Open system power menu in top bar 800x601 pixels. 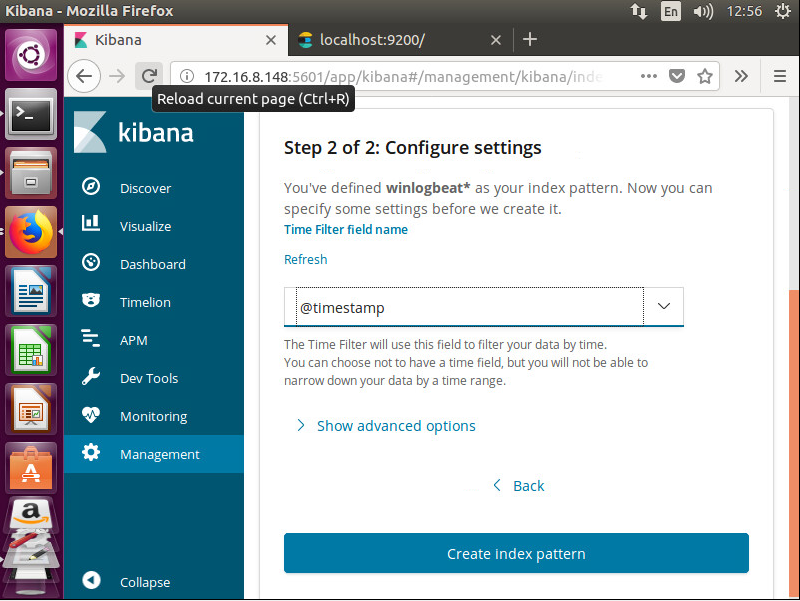(782, 11)
